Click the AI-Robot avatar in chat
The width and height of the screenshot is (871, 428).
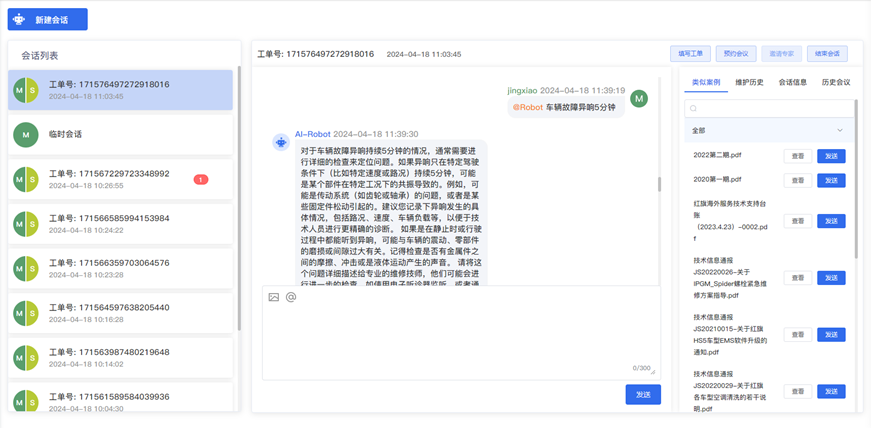click(x=281, y=142)
